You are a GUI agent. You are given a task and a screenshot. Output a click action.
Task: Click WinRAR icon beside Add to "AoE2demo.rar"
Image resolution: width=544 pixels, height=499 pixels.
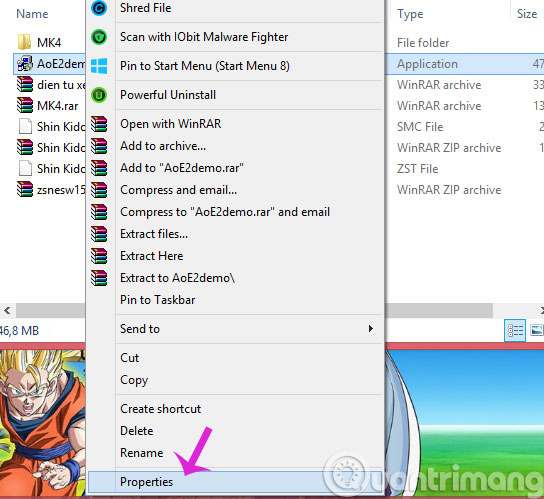coord(99,168)
